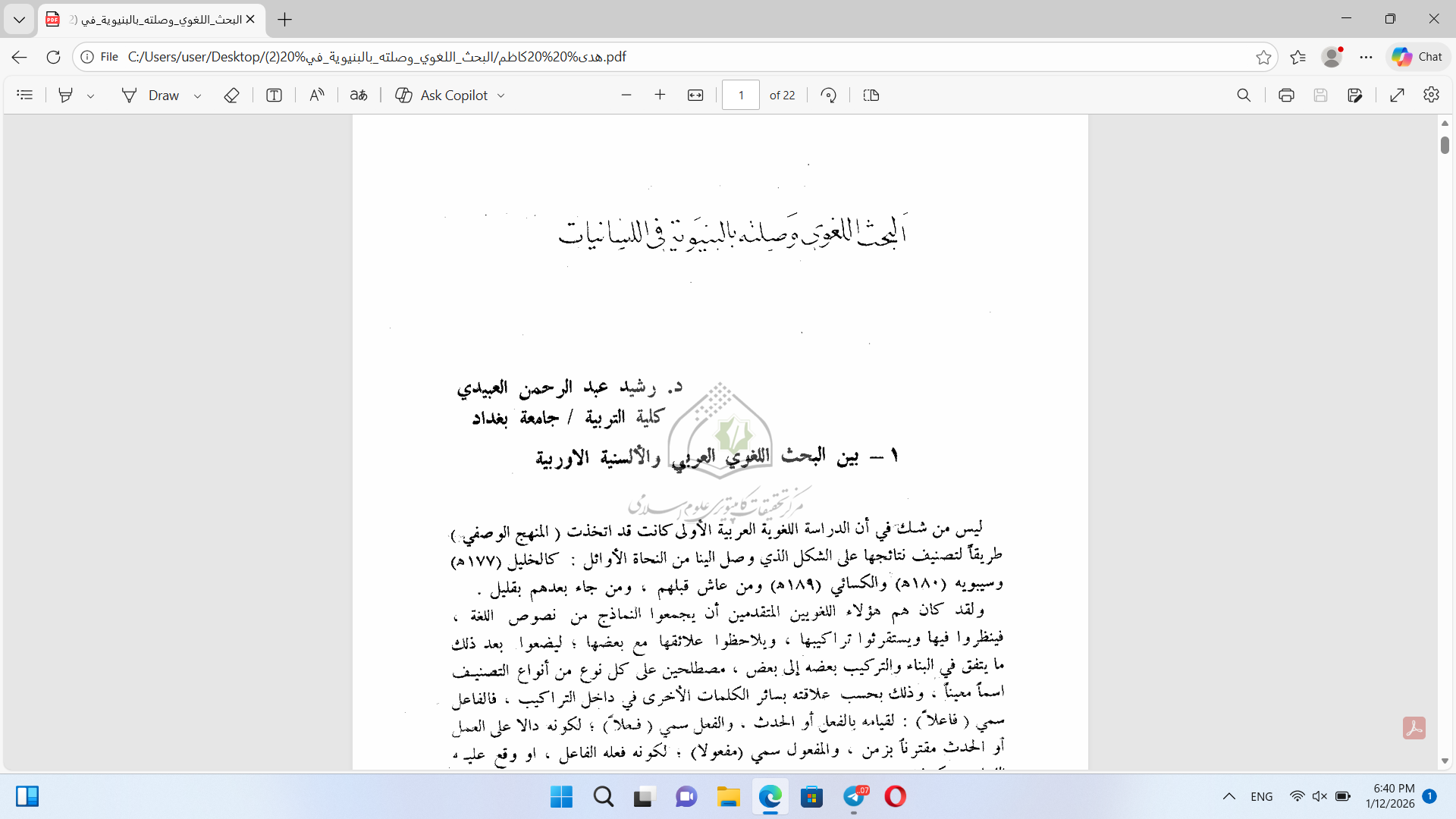The height and width of the screenshot is (819, 1456).
Task: Start Read aloud
Action: [x=317, y=95]
